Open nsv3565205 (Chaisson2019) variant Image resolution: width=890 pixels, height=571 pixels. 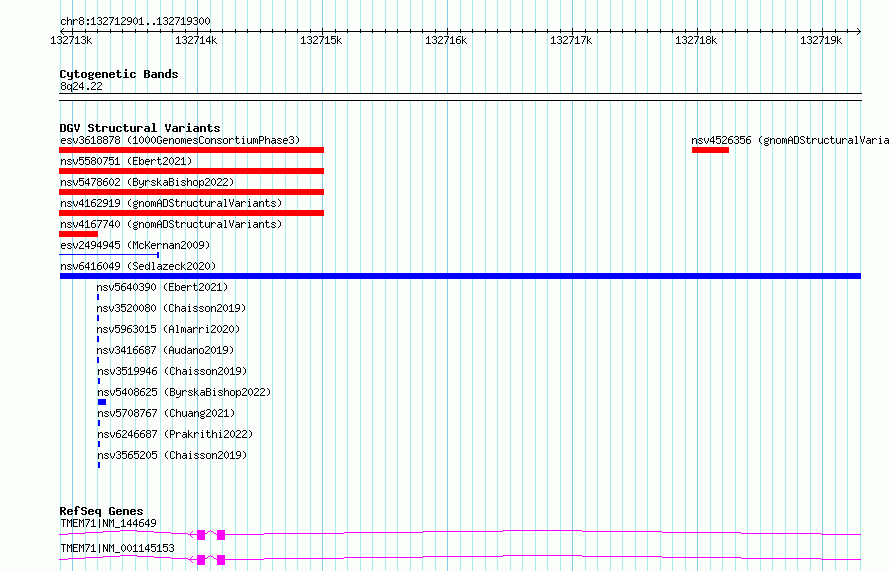coord(172,455)
